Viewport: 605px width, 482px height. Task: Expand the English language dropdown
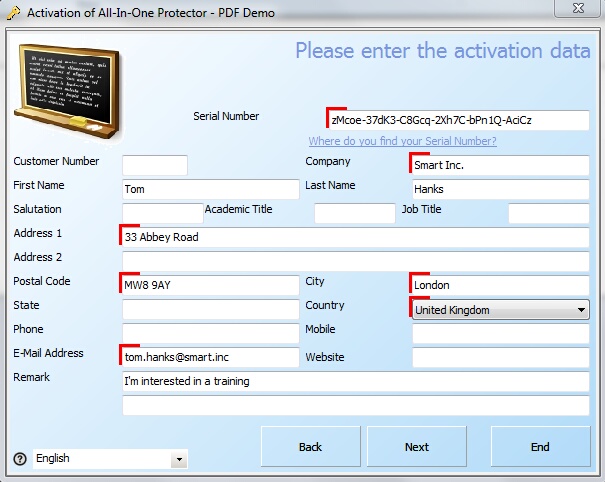[110, 459]
